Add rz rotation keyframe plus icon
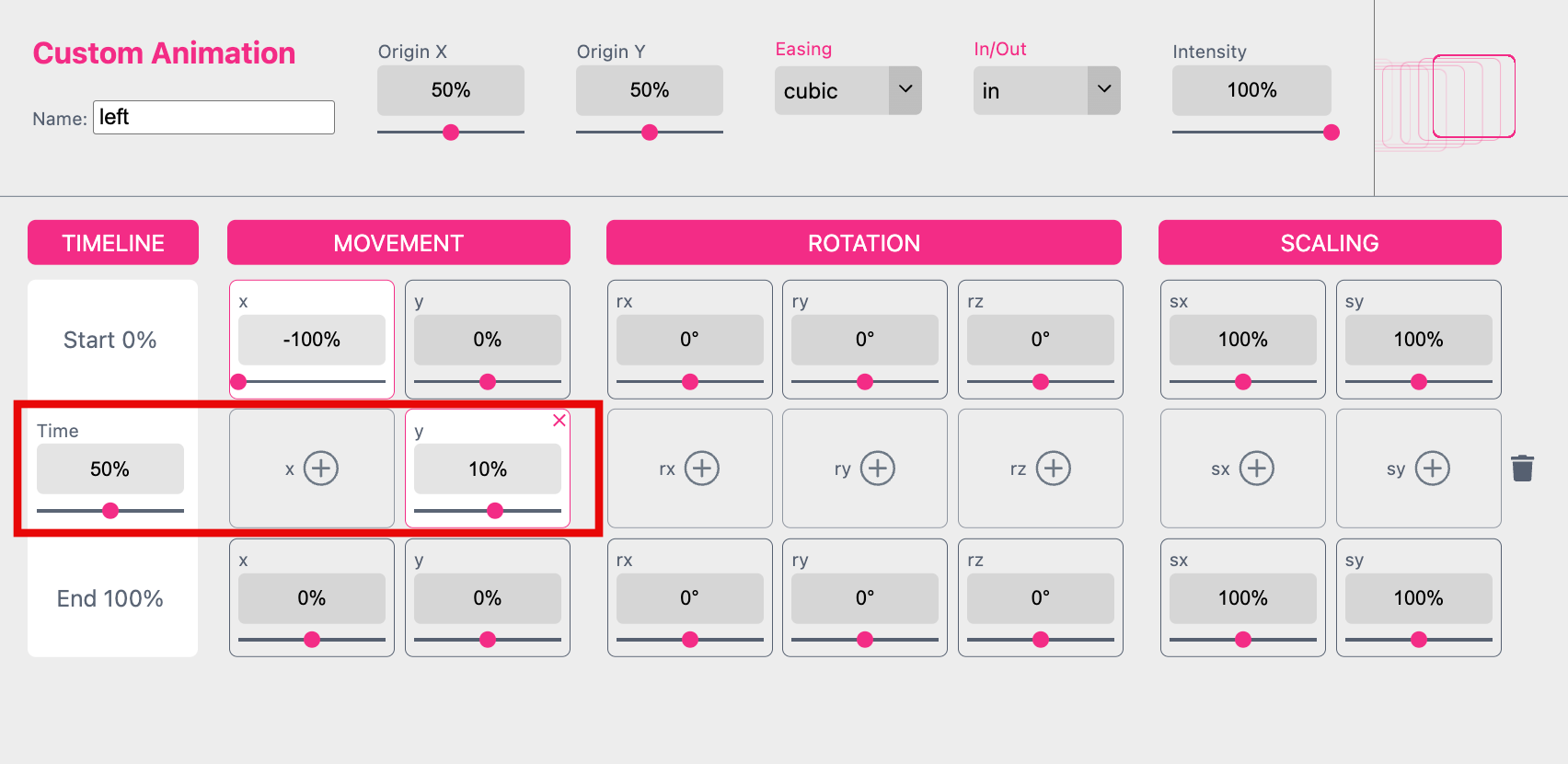This screenshot has width=1568, height=764. tap(1053, 469)
